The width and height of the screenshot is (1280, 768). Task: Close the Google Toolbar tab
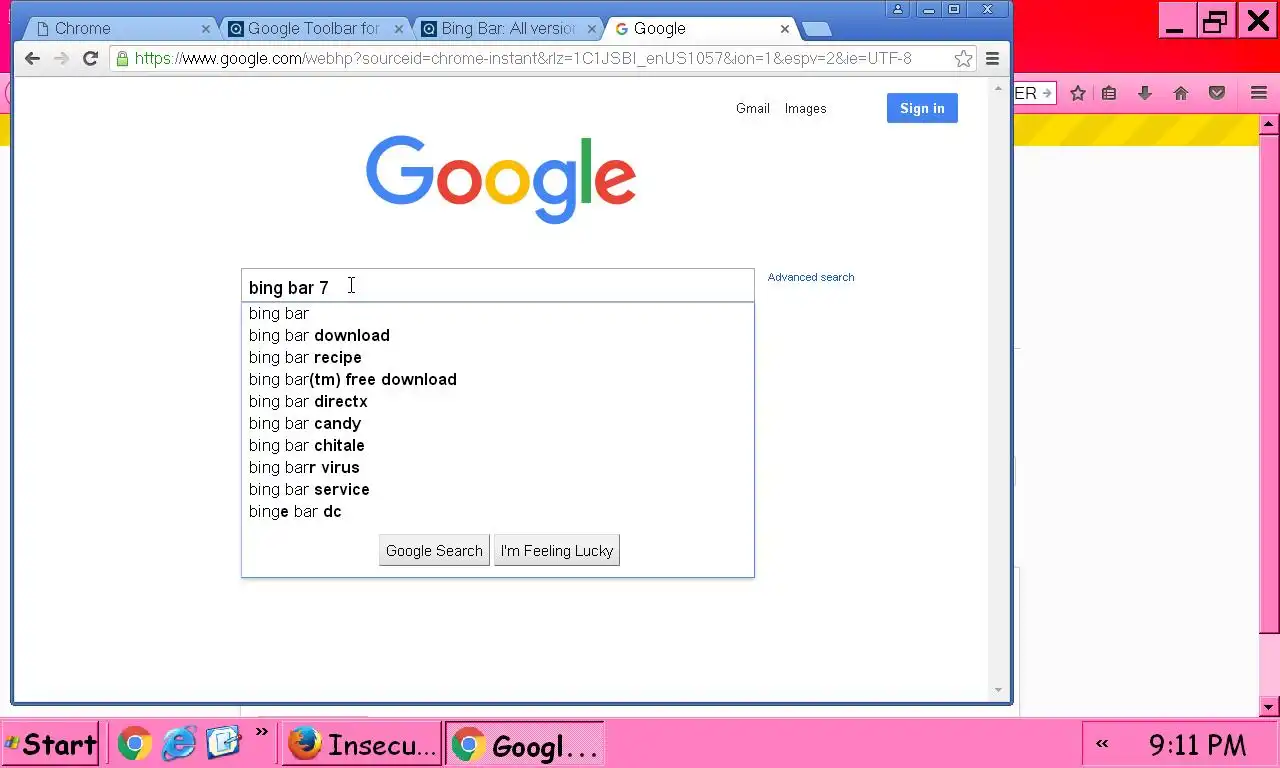399,29
